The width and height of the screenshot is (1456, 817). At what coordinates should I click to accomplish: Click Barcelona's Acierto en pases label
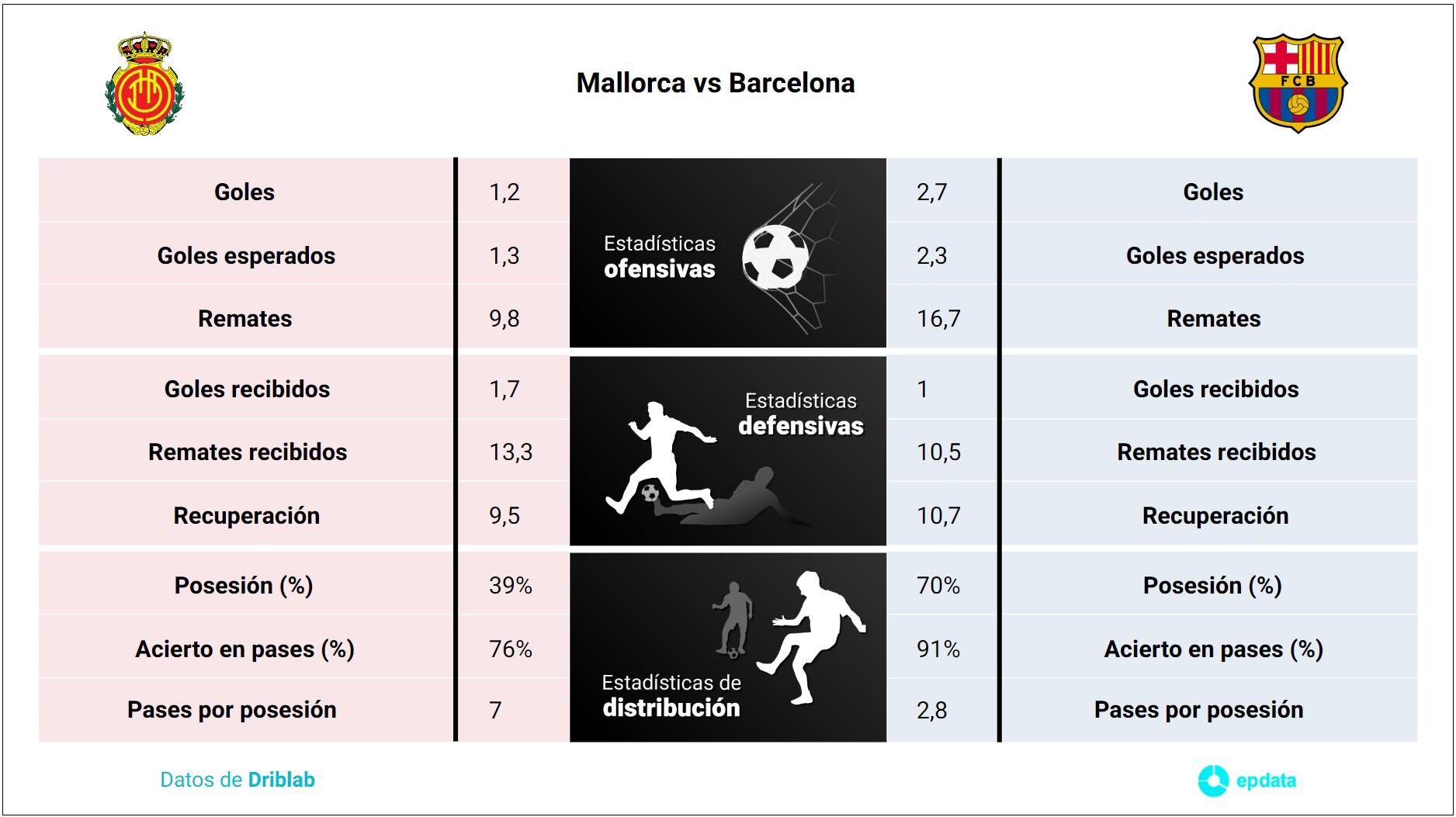click(1213, 649)
